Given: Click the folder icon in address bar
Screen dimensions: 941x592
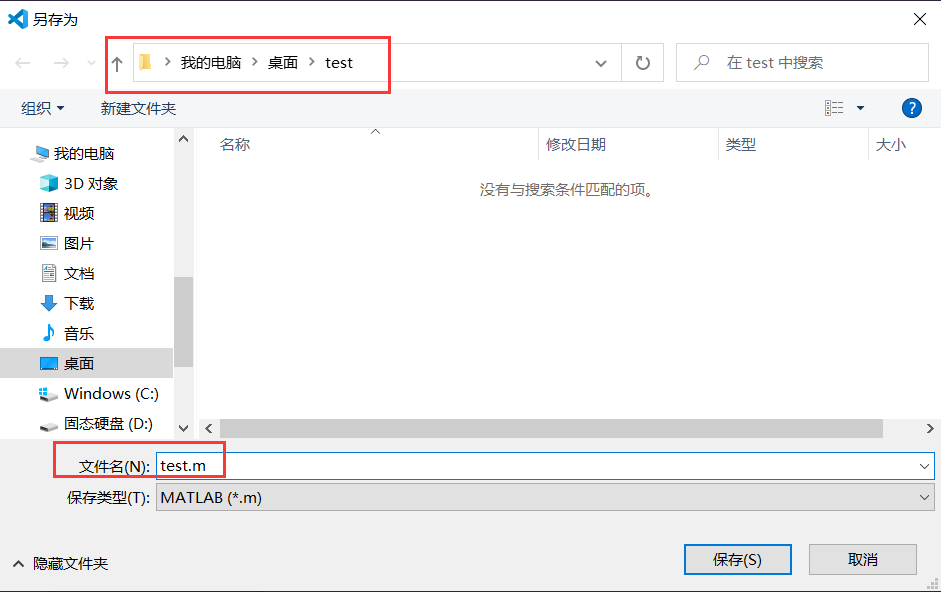Looking at the screenshot, I should pyautogui.click(x=145, y=62).
